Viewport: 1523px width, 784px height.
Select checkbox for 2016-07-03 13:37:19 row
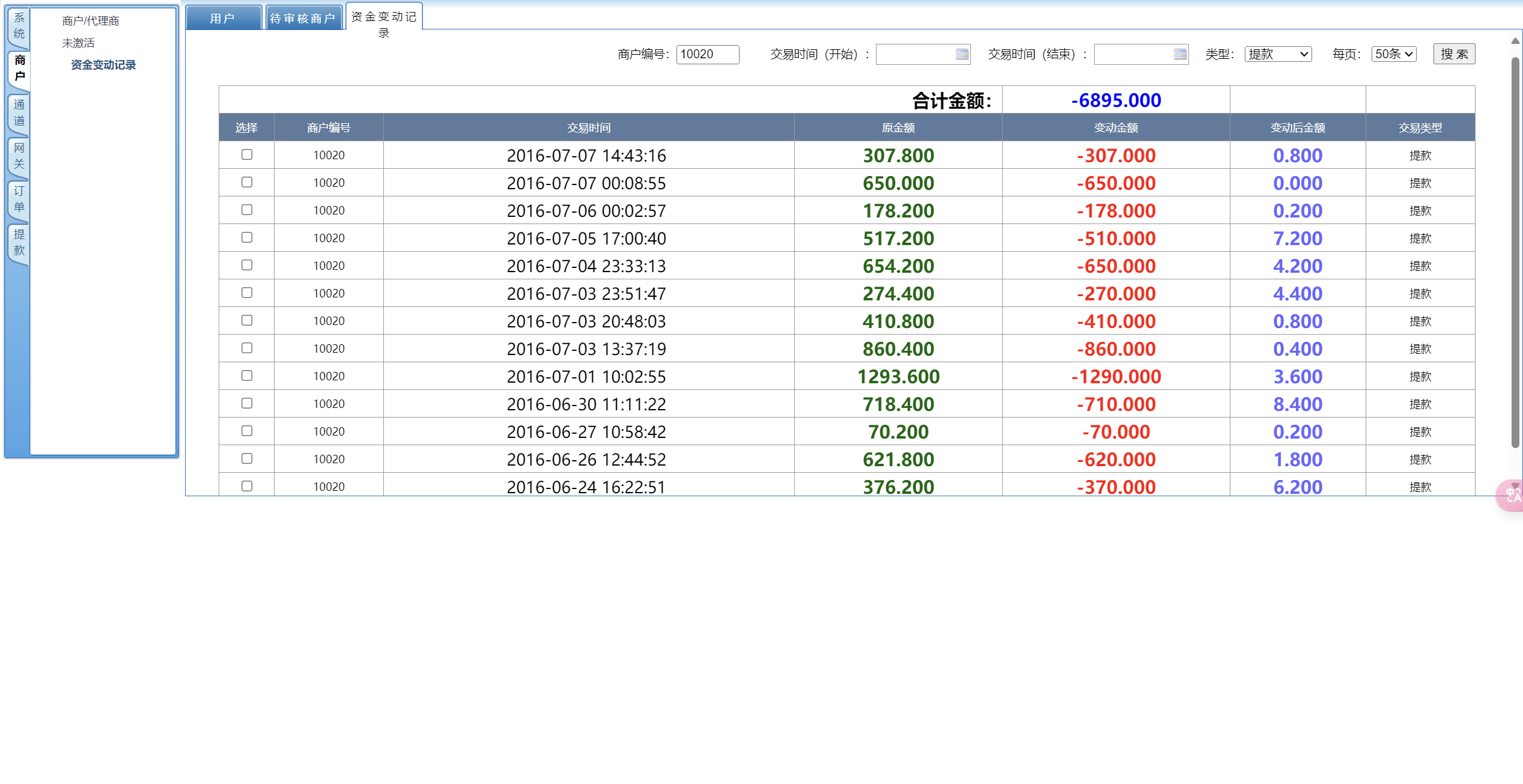coord(247,348)
